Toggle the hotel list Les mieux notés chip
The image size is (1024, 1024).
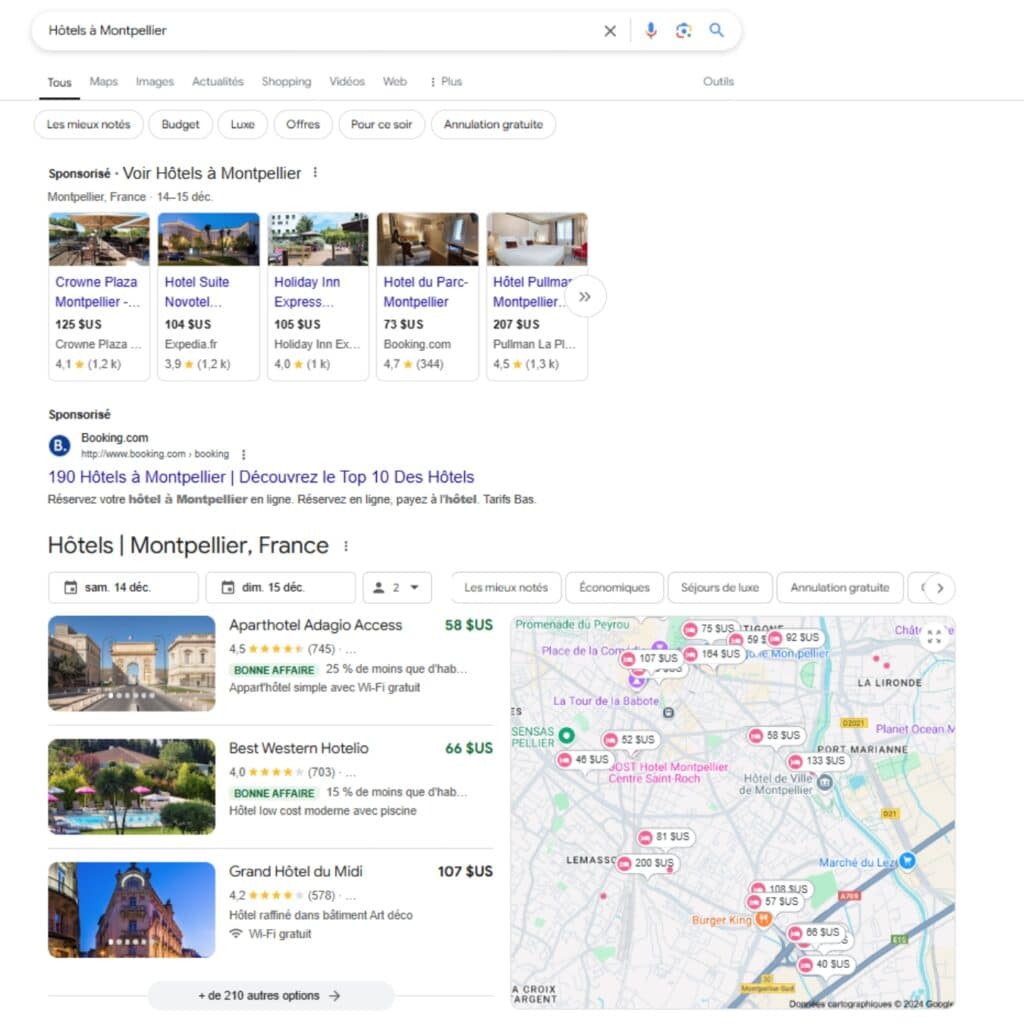point(506,587)
